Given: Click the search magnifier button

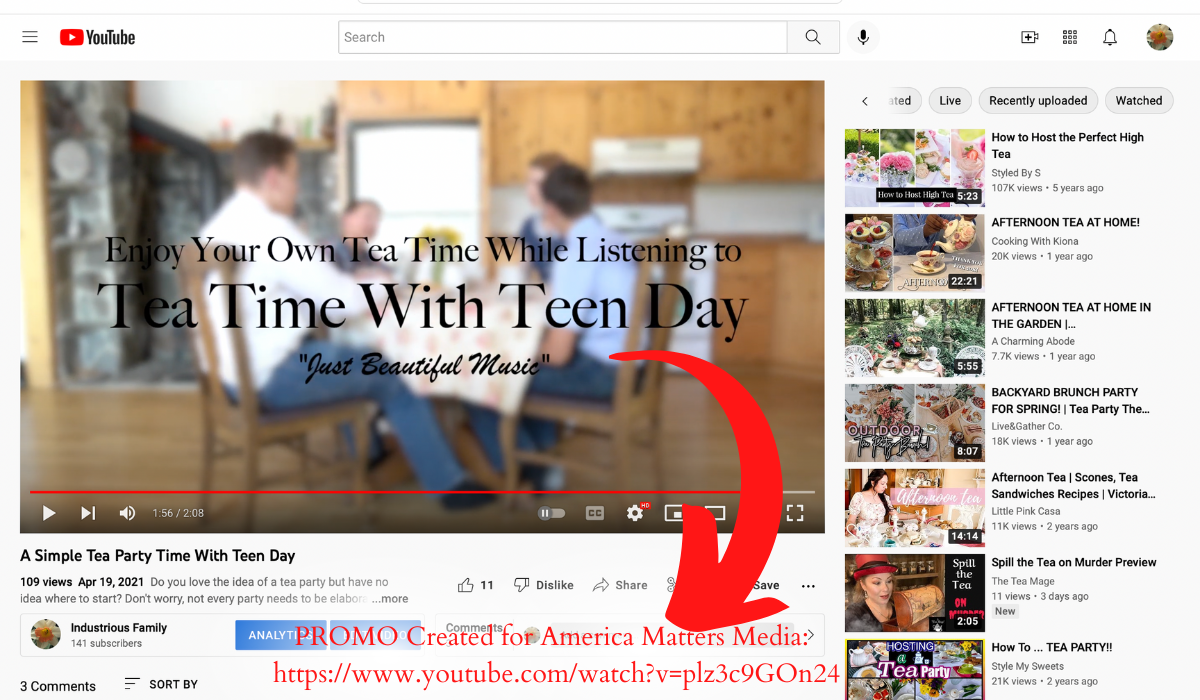Looking at the screenshot, I should 813,37.
